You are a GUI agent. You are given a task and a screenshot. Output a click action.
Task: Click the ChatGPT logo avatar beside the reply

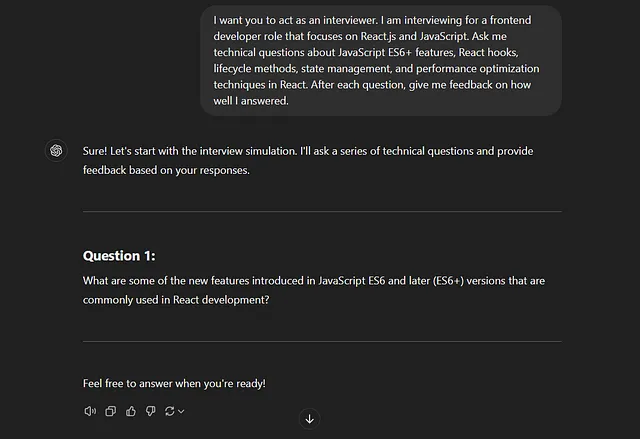pyautogui.click(x=56, y=151)
